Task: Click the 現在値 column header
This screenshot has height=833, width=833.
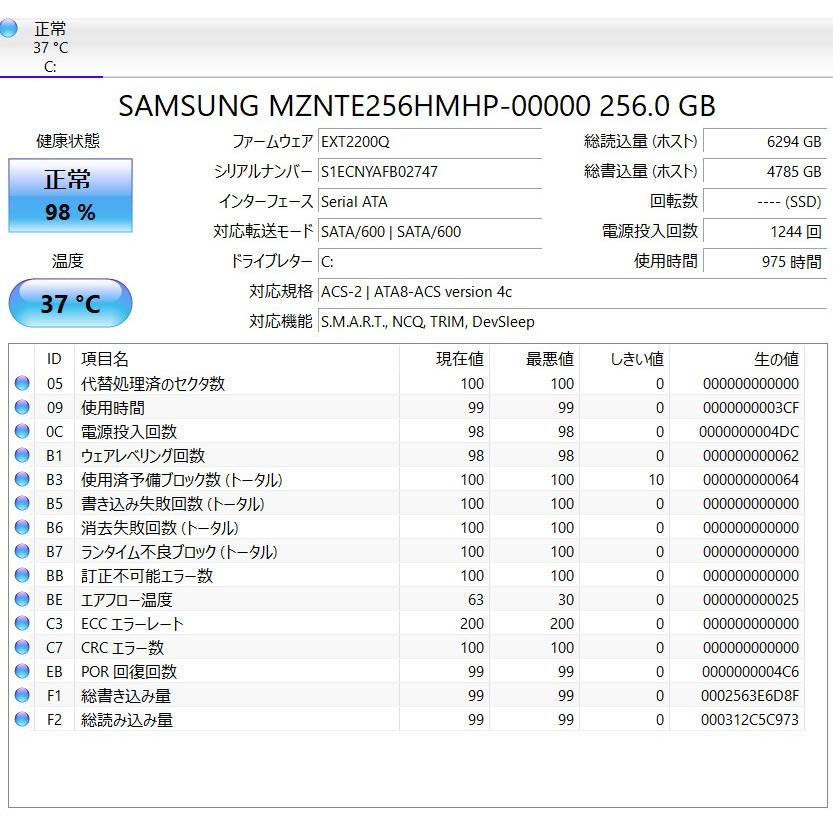Action: 445,359
